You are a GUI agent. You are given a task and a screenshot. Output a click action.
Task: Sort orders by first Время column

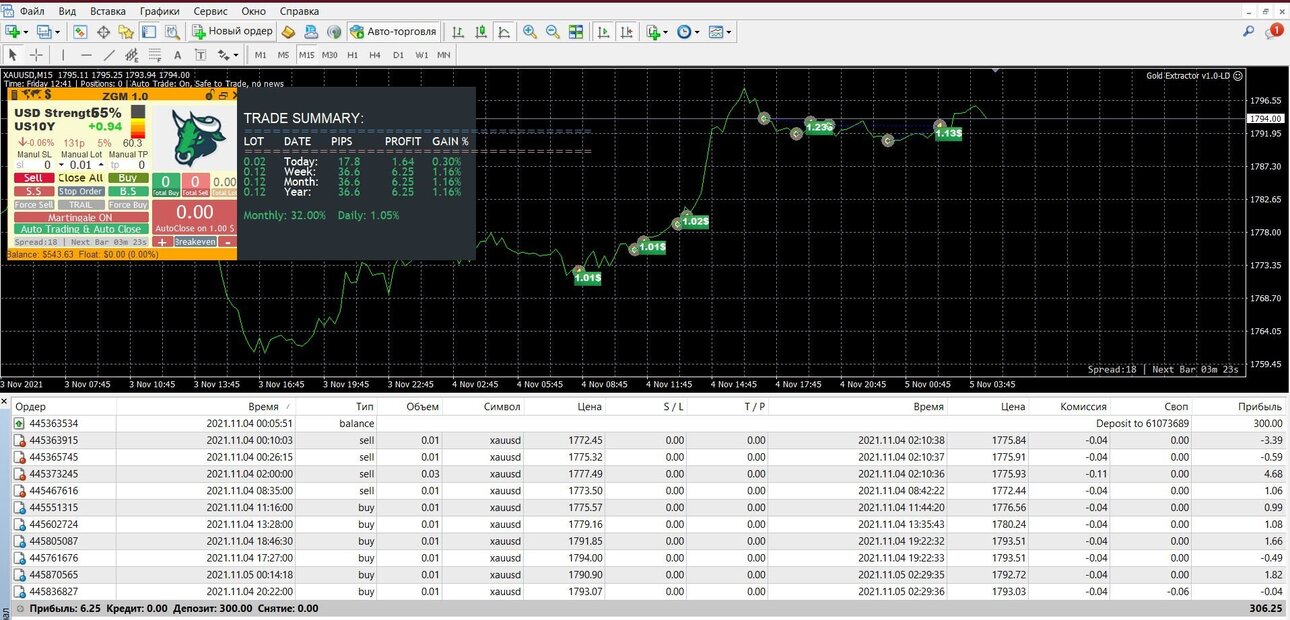pos(263,407)
